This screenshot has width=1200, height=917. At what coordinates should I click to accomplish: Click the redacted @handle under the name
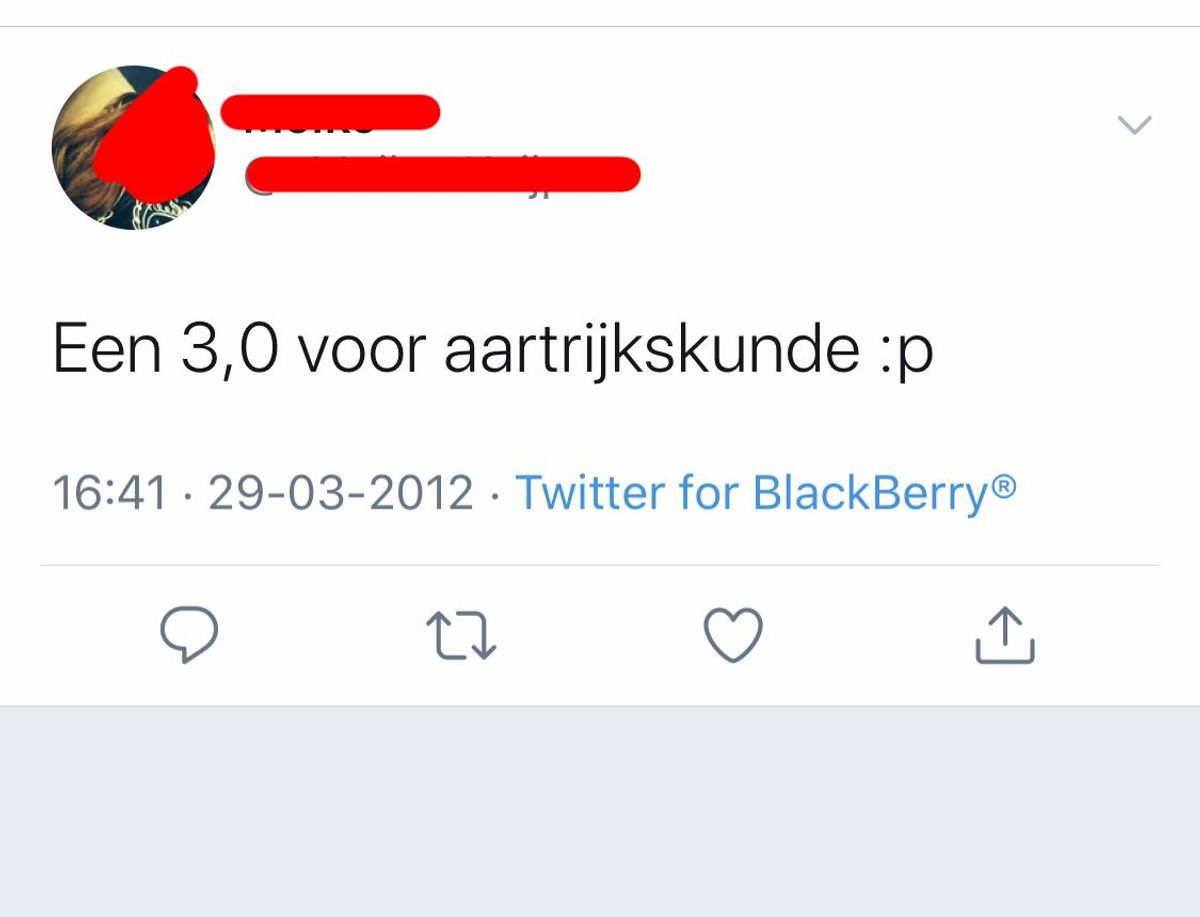[x=443, y=174]
